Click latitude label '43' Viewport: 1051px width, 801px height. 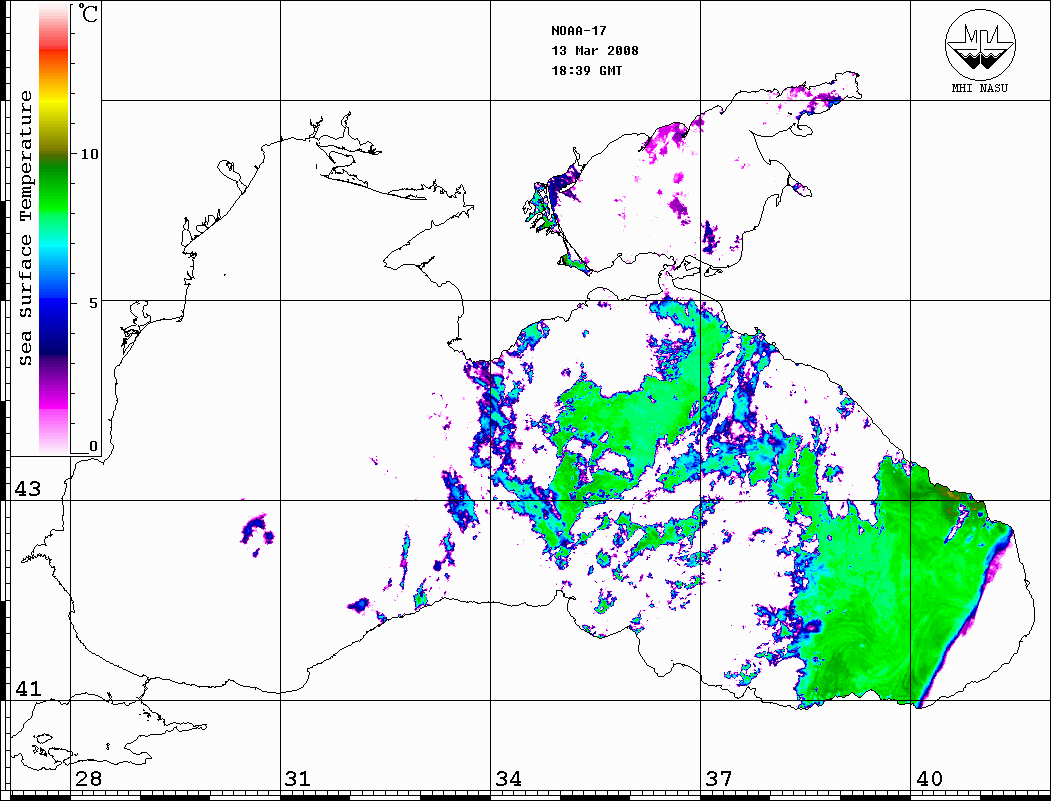pyautogui.click(x=28, y=489)
